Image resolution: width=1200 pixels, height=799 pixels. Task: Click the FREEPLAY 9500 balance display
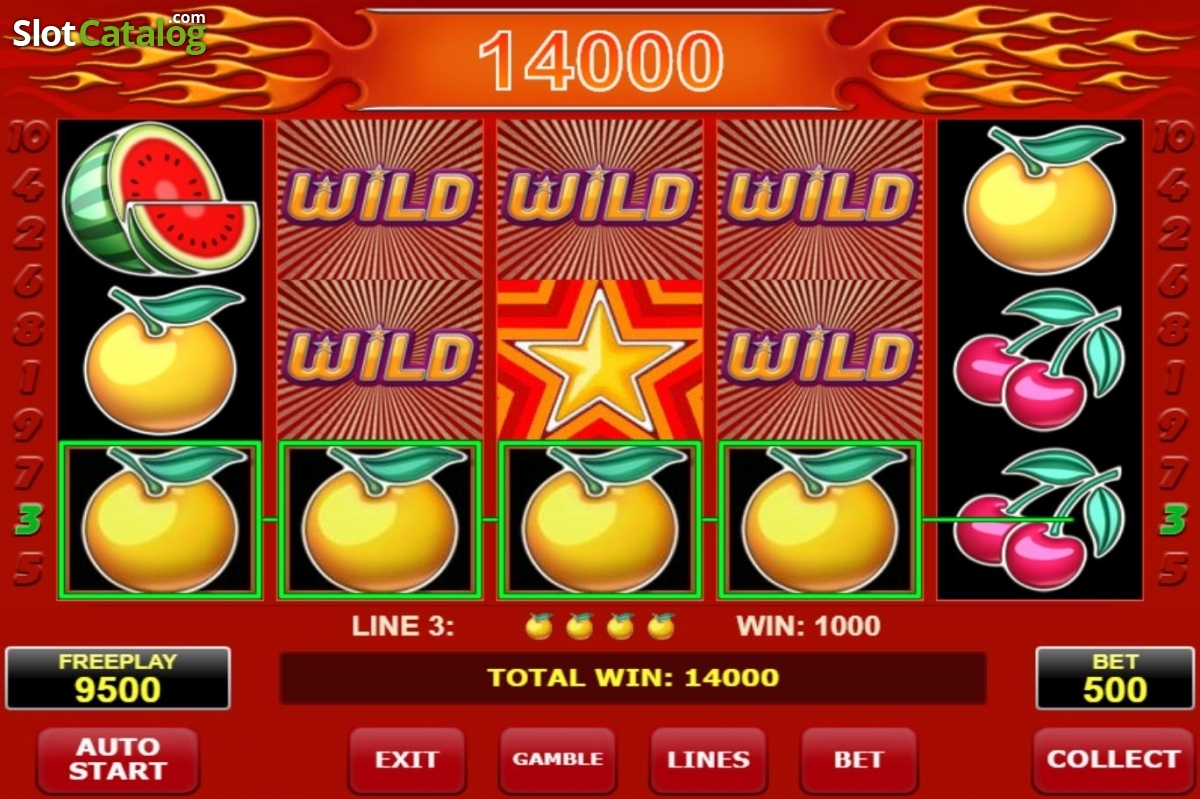pos(118,678)
